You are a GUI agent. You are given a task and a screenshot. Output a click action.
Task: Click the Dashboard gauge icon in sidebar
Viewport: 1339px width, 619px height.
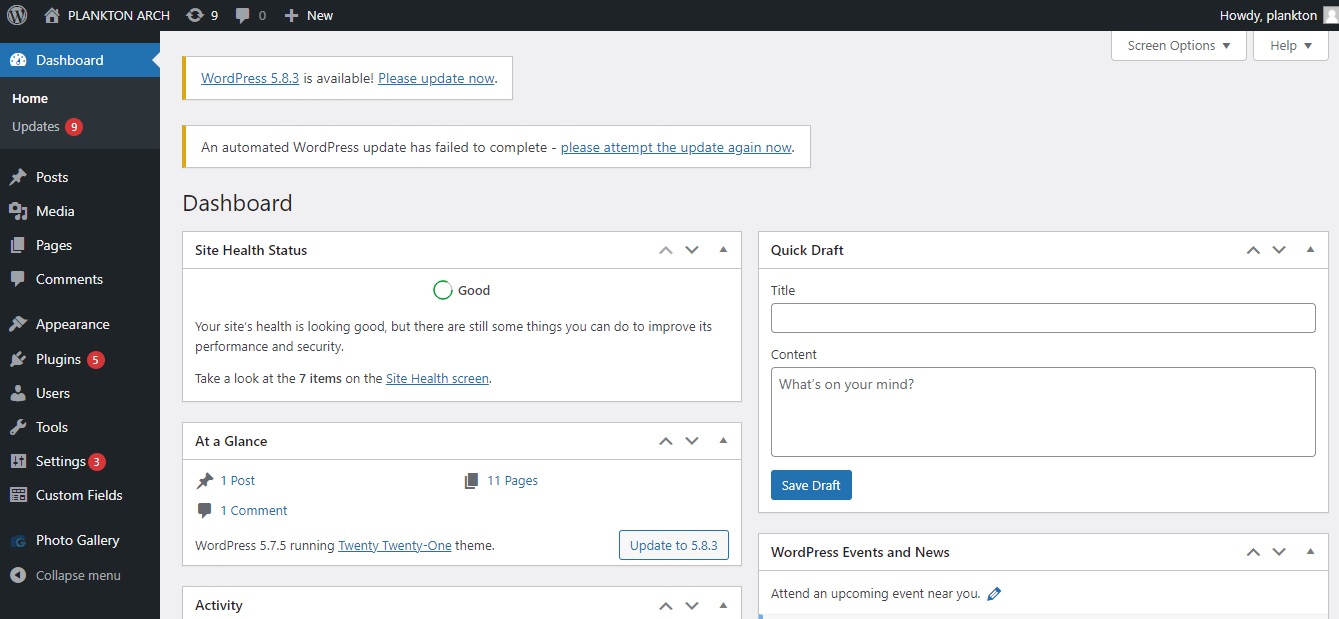[x=18, y=60]
